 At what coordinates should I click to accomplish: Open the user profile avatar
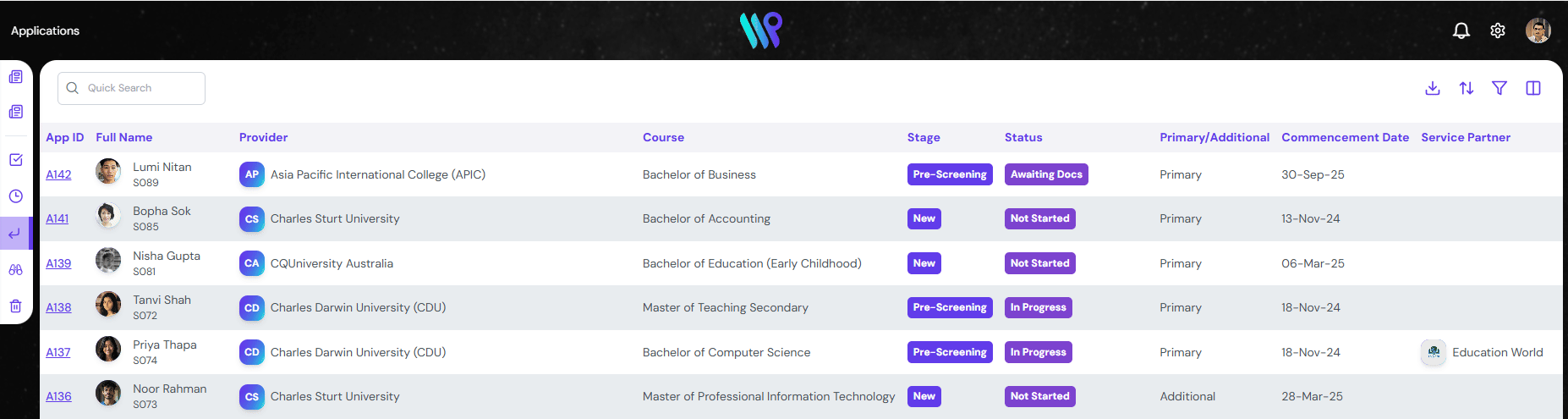tap(1538, 30)
